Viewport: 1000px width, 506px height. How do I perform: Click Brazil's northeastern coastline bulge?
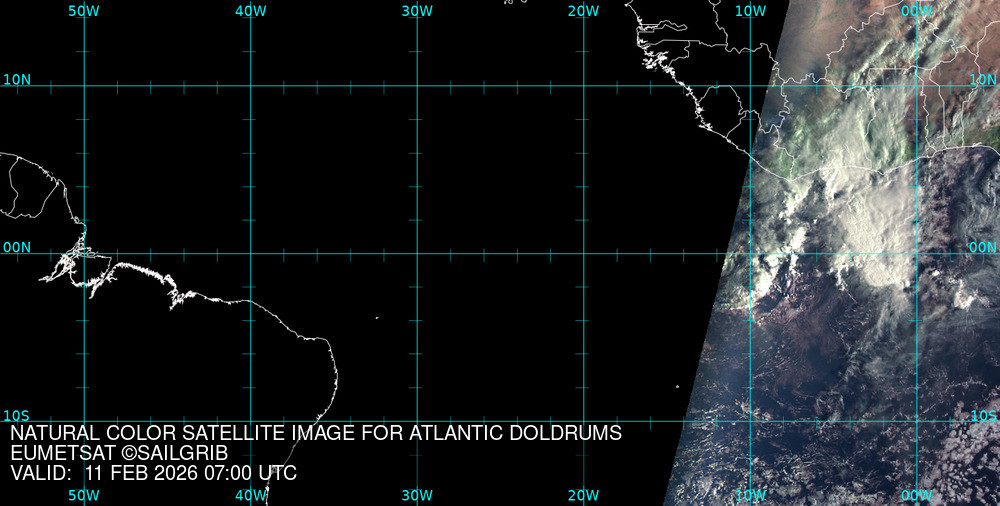(x=332, y=370)
